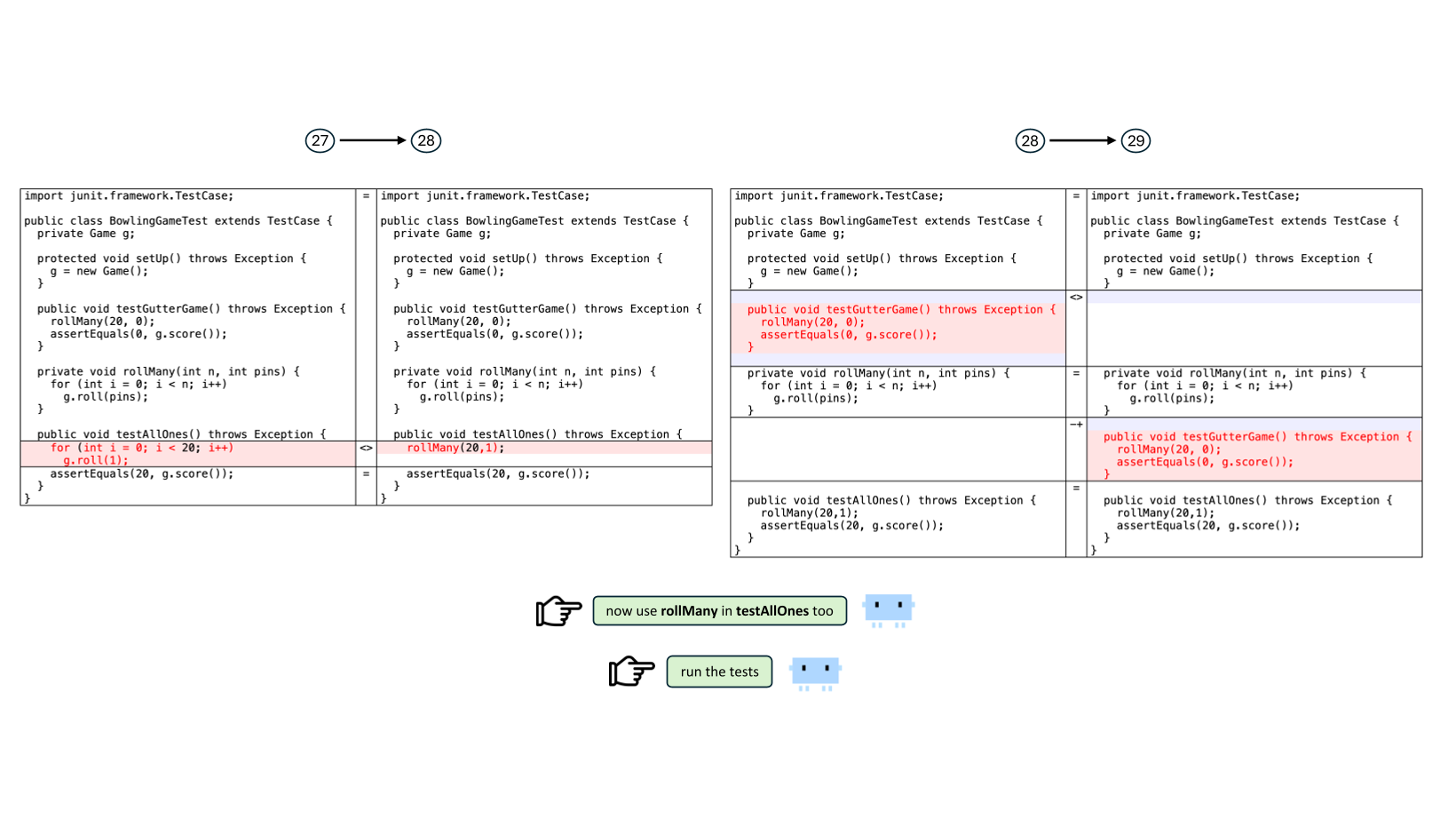Click the arrow between circled 27 and 28
Viewport: 1456px width, 819px height.
point(372,140)
